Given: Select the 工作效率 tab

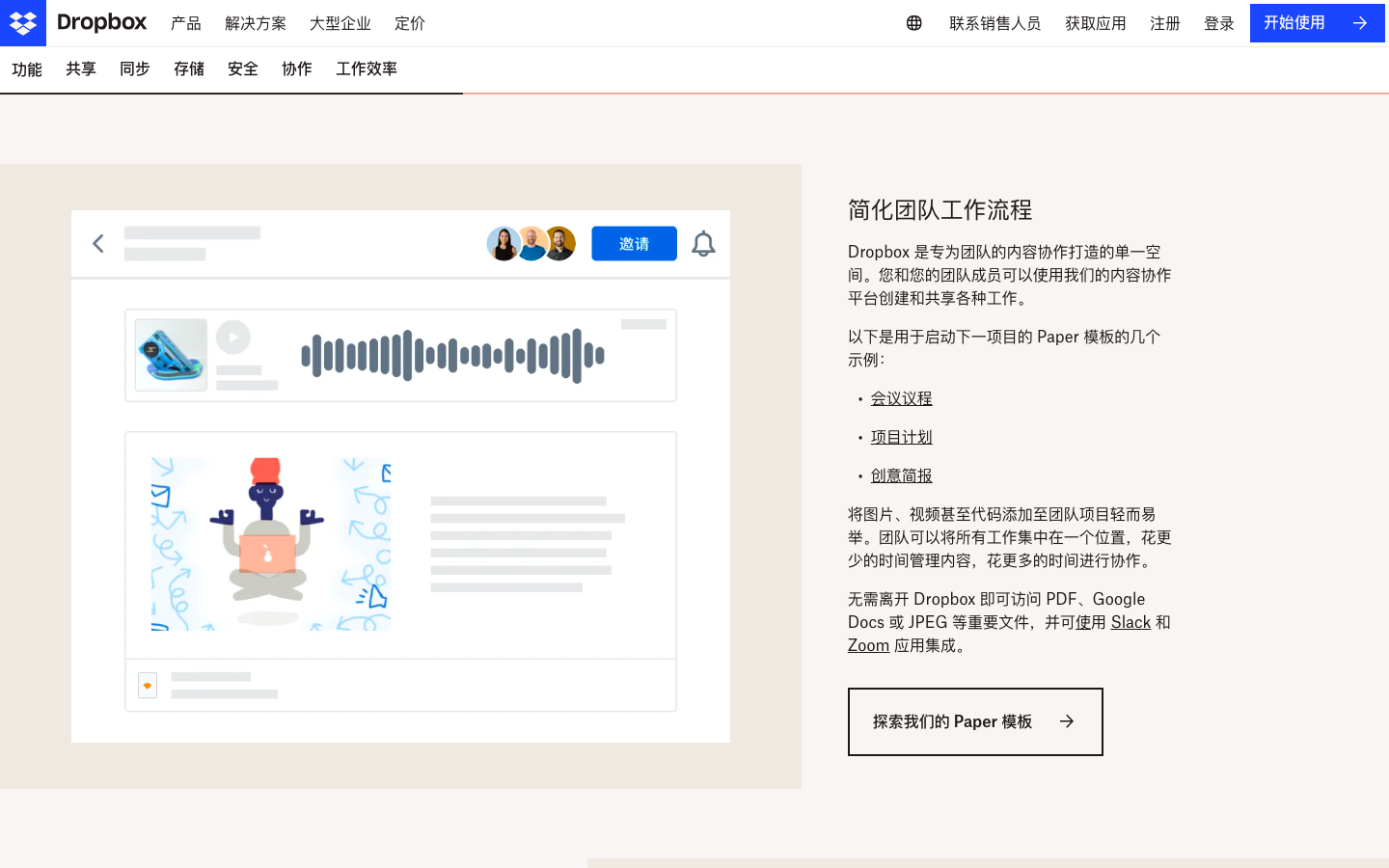Looking at the screenshot, I should click(x=367, y=69).
